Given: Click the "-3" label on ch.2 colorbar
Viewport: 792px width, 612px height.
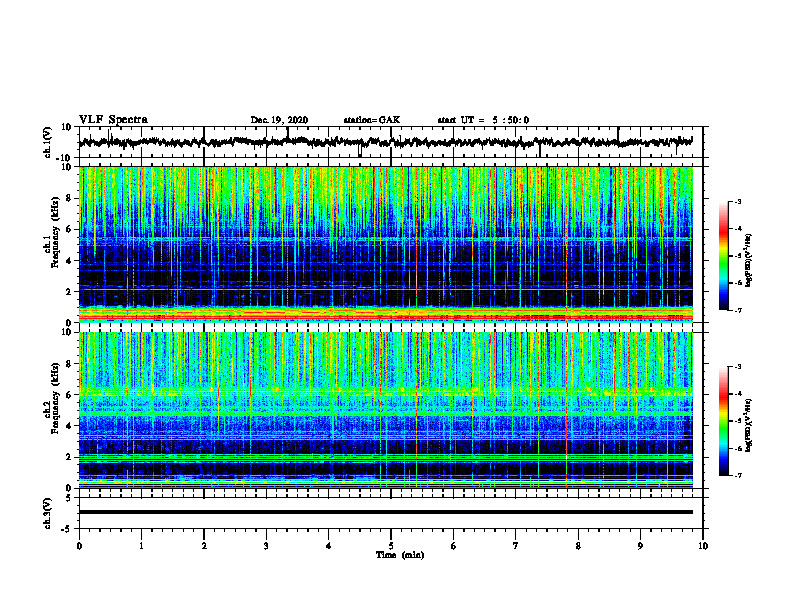Looking at the screenshot, I should pyautogui.click(x=738, y=367).
